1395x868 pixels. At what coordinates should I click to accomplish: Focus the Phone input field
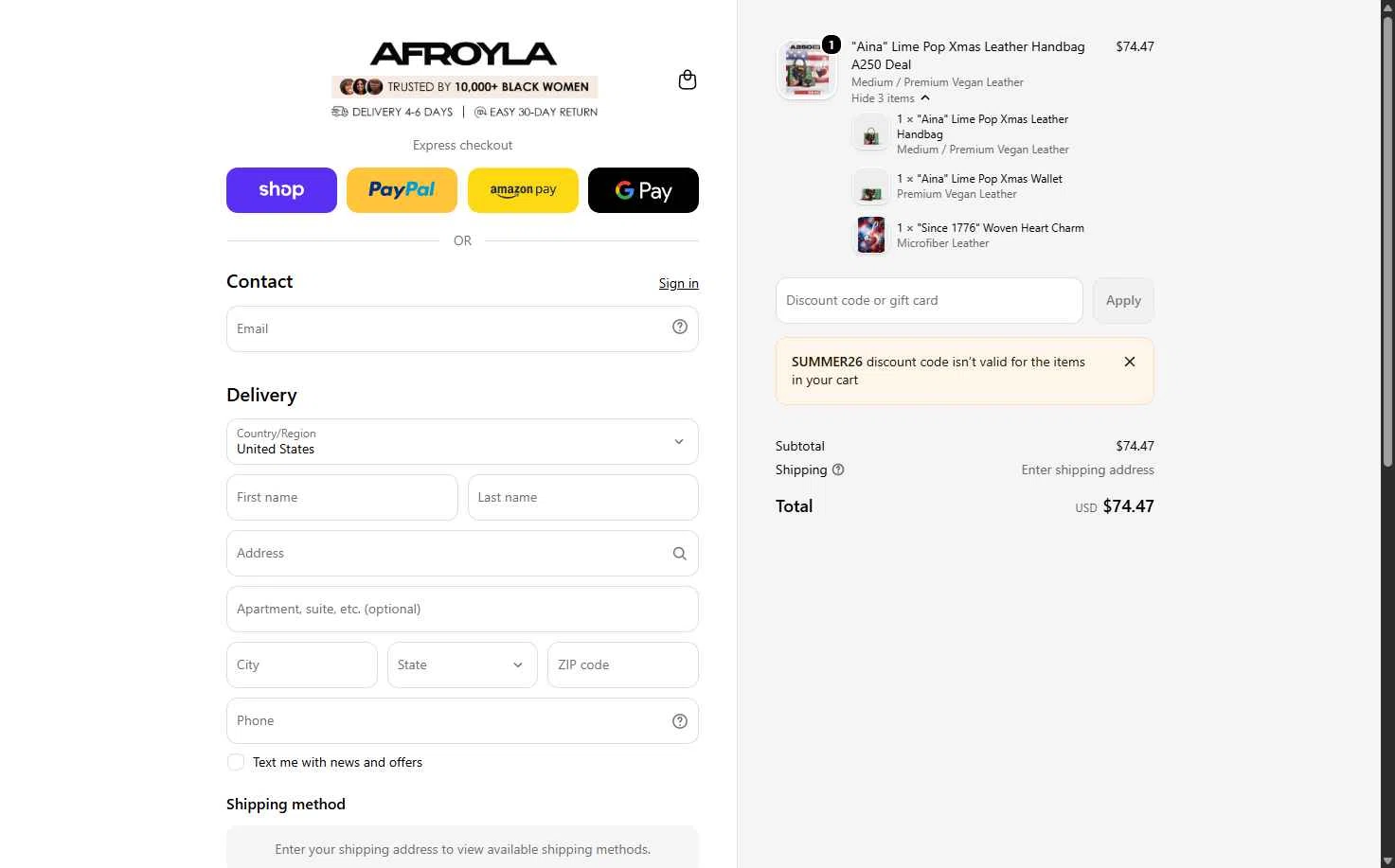[x=462, y=721]
